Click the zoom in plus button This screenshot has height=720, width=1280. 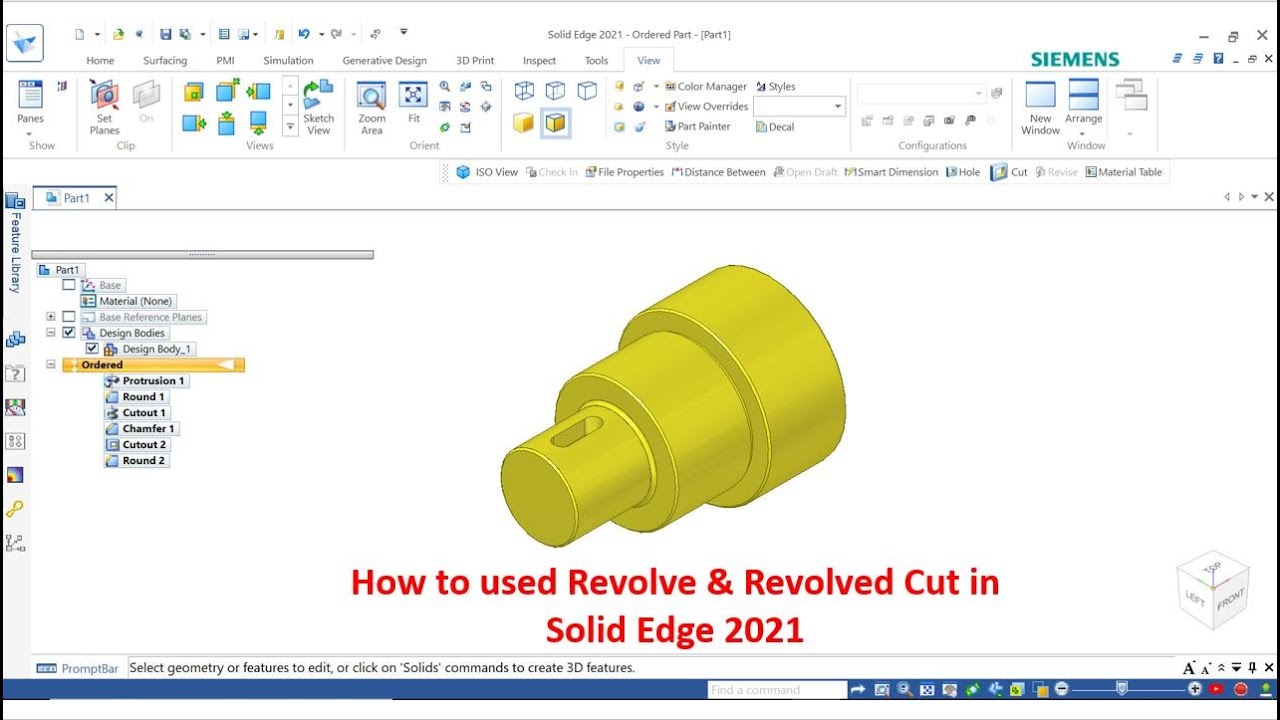pyautogui.click(x=1195, y=689)
